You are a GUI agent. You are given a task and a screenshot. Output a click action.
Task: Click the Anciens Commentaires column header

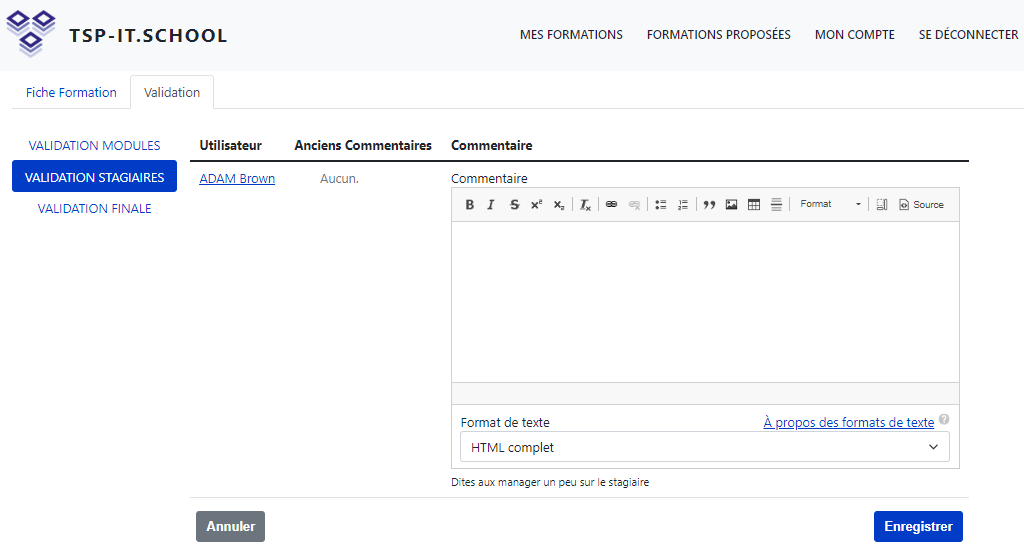pyautogui.click(x=363, y=146)
